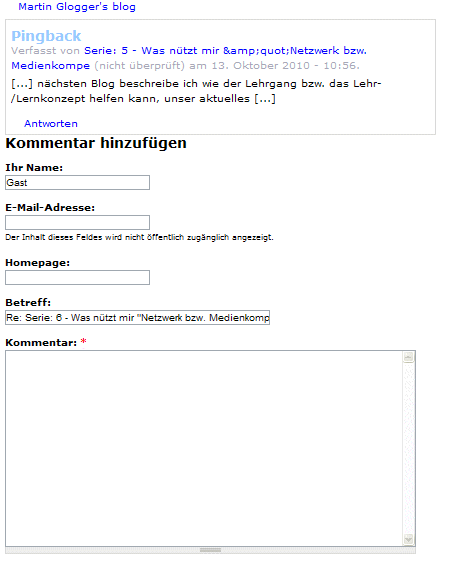Focus the Ihr Name field containing Gast
The height and width of the screenshot is (563, 456).
coord(78,182)
